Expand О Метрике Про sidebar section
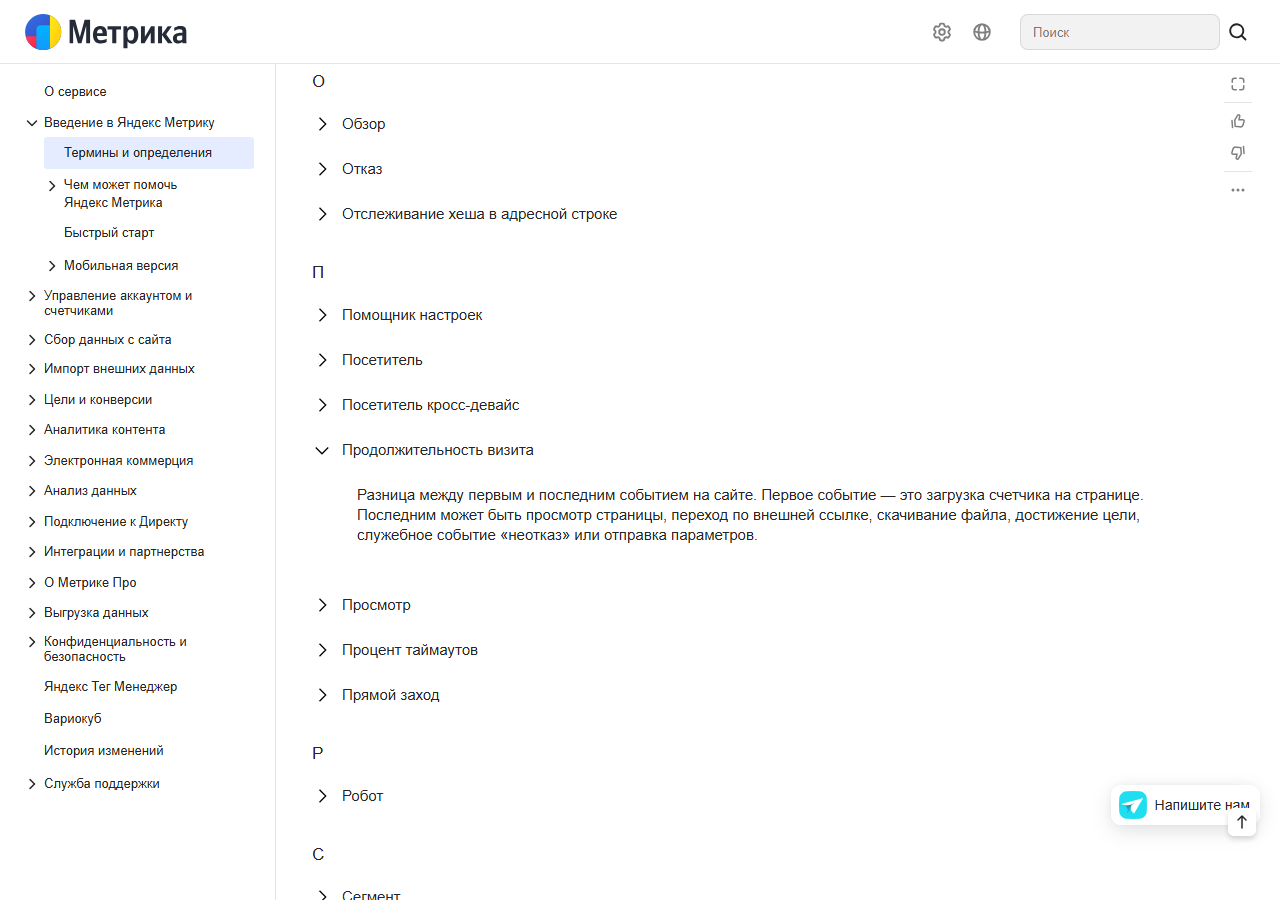This screenshot has height=900, width=1280. pos(32,583)
